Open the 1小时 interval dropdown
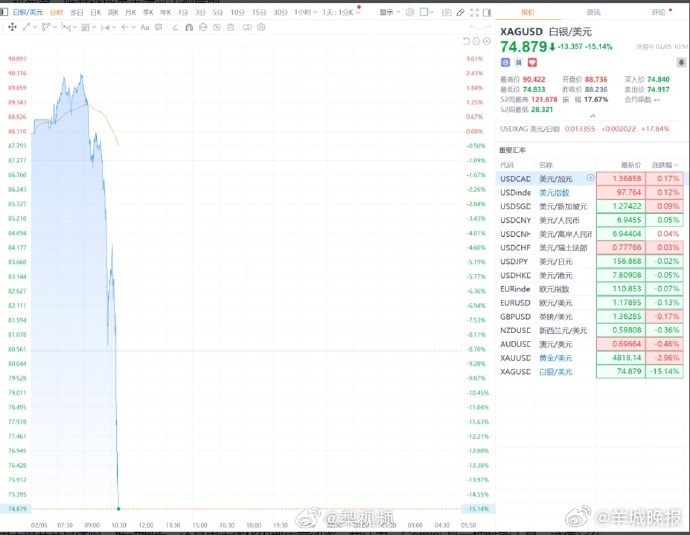This screenshot has height=535, width=690. pos(305,12)
